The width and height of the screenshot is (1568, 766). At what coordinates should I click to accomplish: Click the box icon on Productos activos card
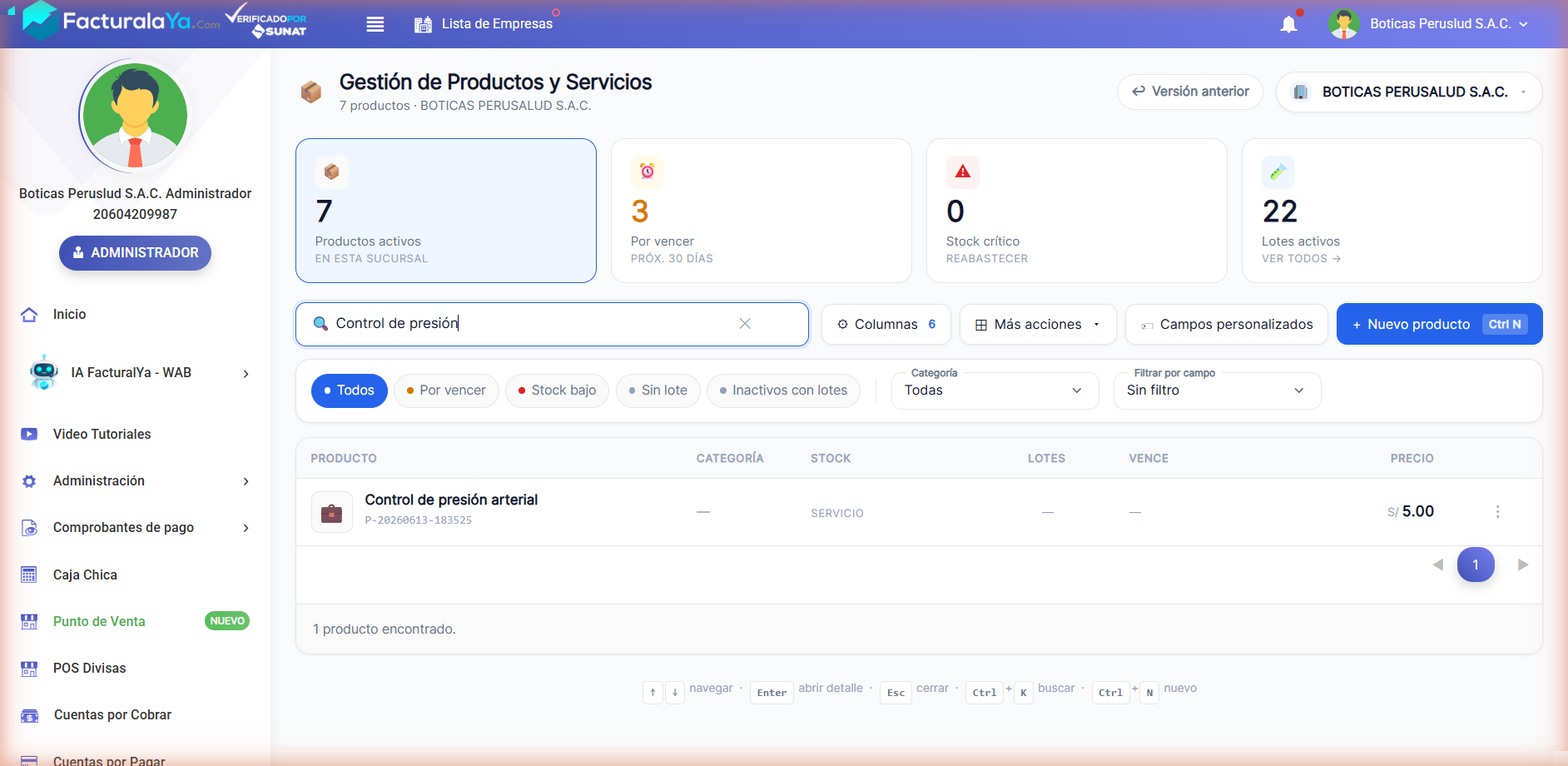tap(331, 172)
